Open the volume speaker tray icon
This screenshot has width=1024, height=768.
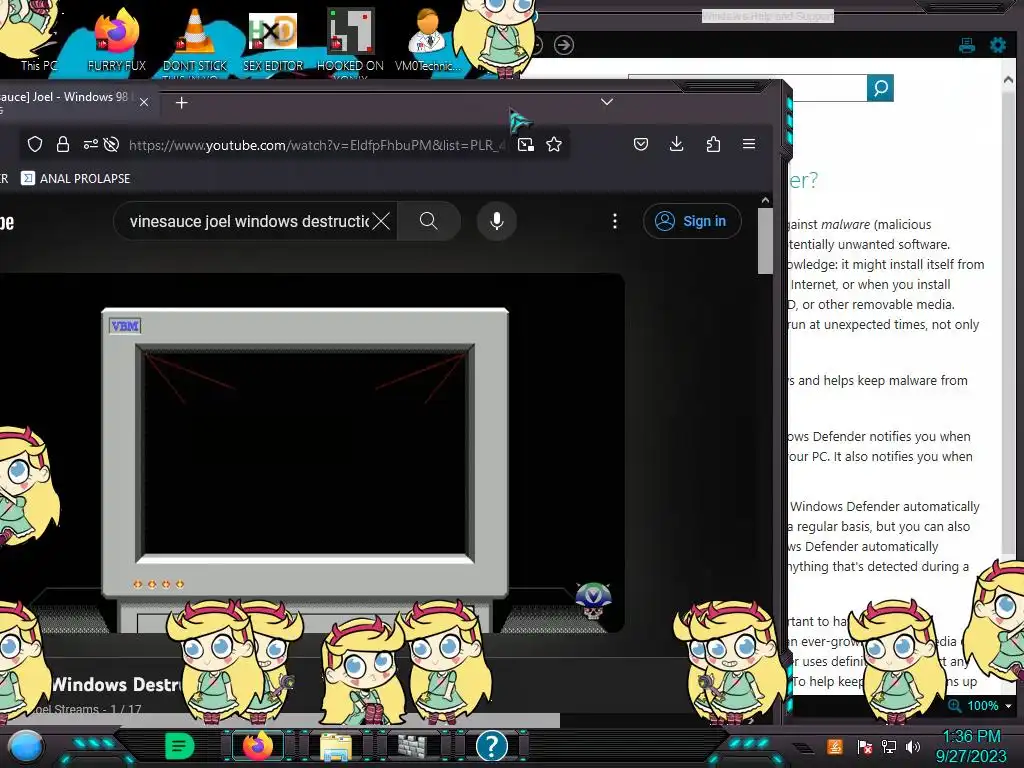[913, 746]
